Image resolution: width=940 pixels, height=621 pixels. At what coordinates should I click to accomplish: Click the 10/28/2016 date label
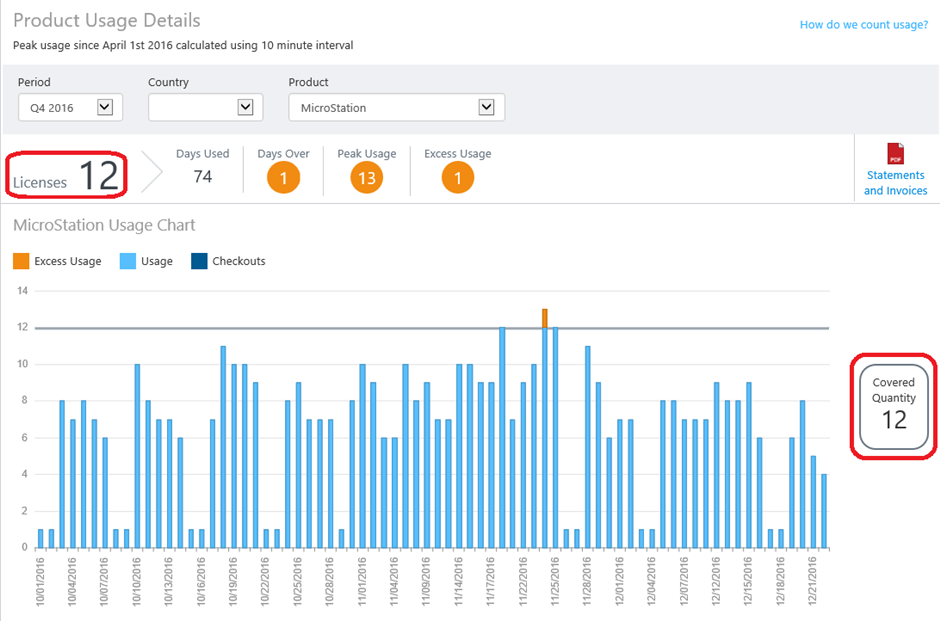pyautogui.click(x=330, y=581)
